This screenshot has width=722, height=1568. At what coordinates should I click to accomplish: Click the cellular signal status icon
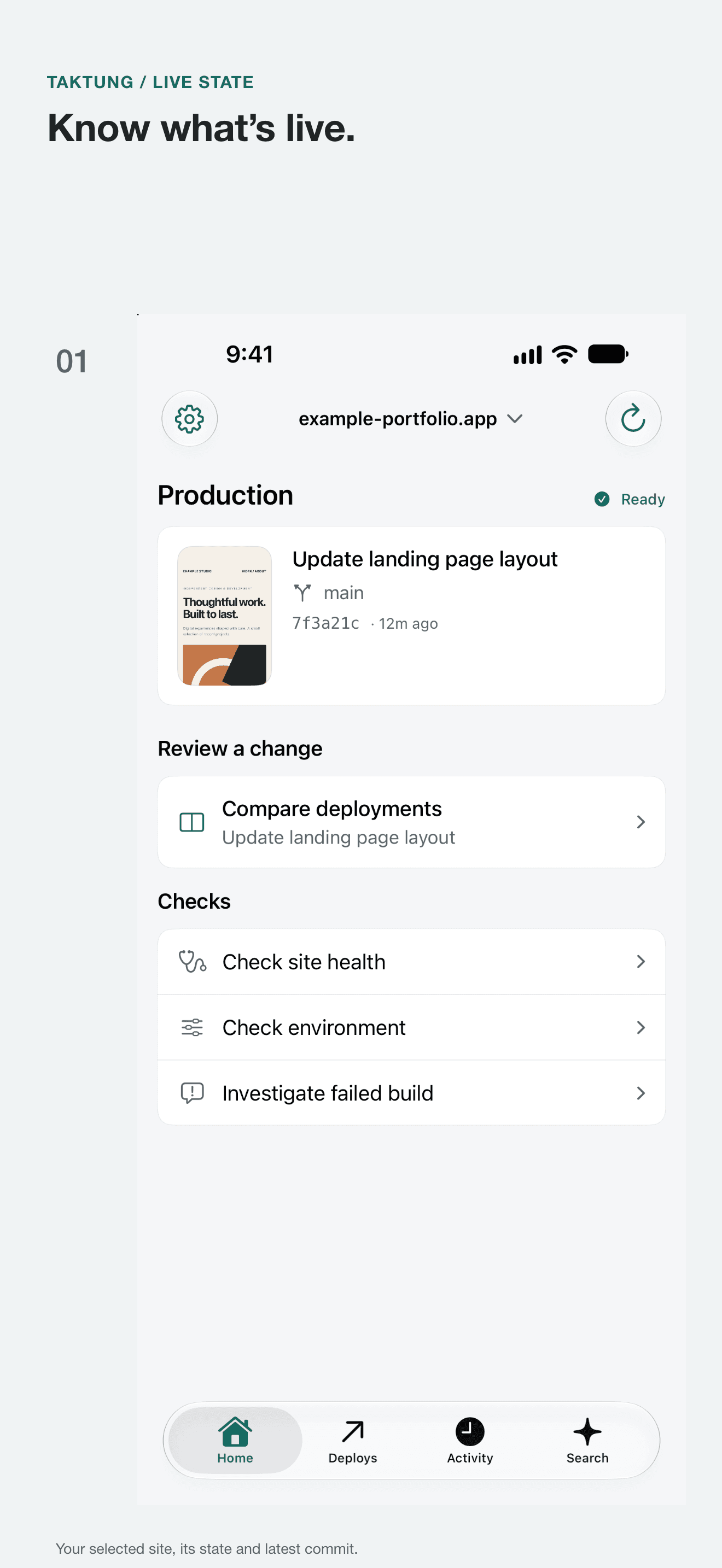pos(527,355)
